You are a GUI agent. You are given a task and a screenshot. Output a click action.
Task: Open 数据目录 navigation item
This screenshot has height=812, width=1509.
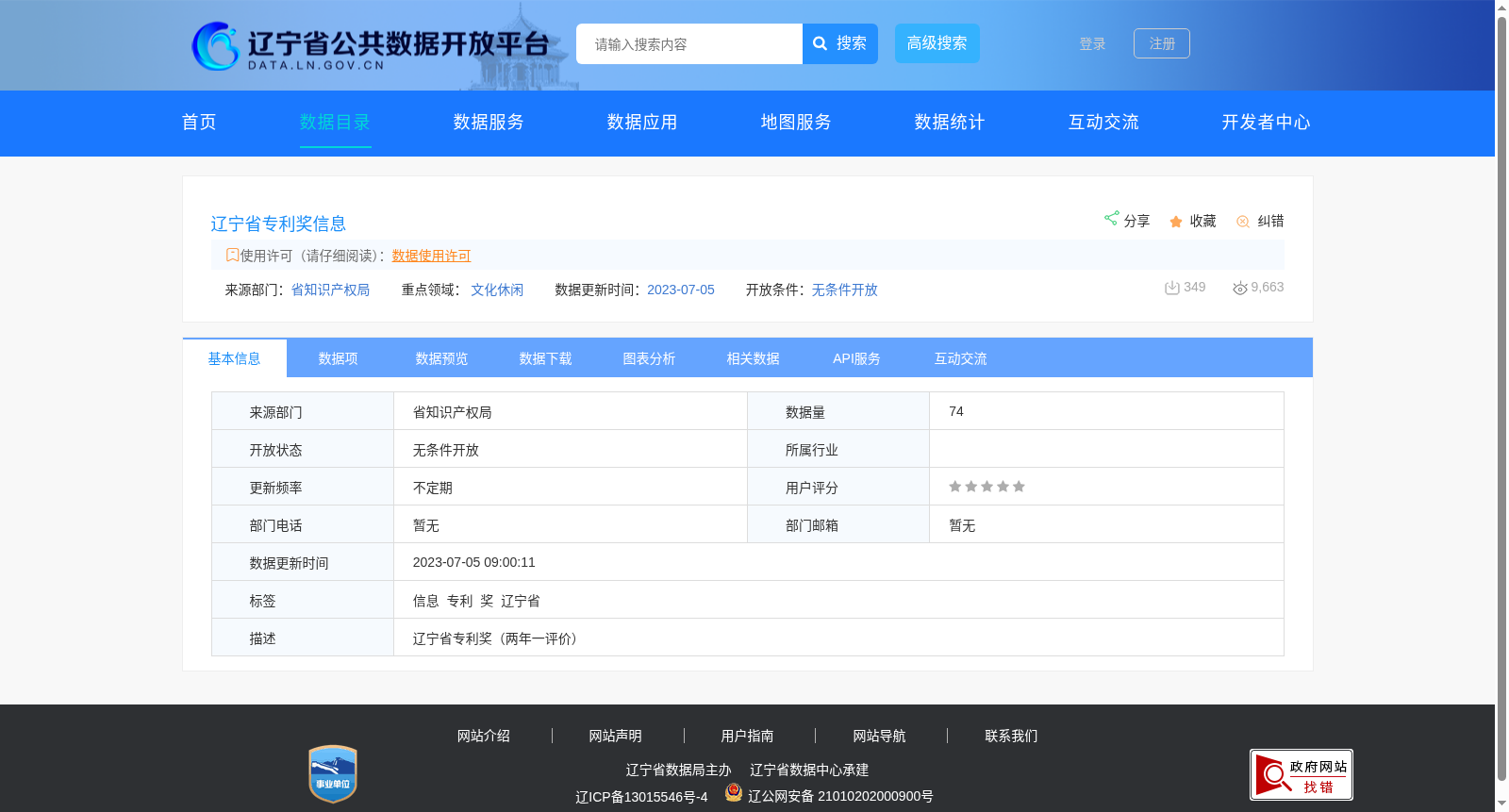point(335,123)
